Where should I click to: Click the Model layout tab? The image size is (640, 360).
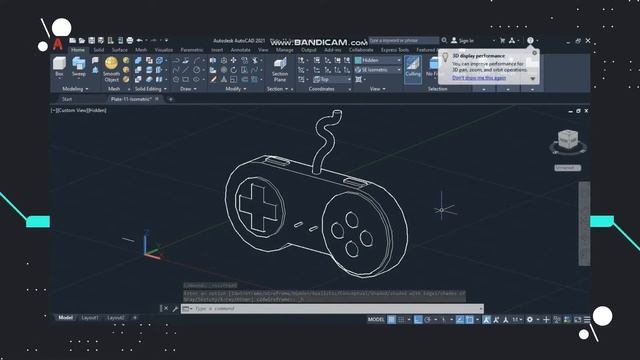[x=65, y=318]
